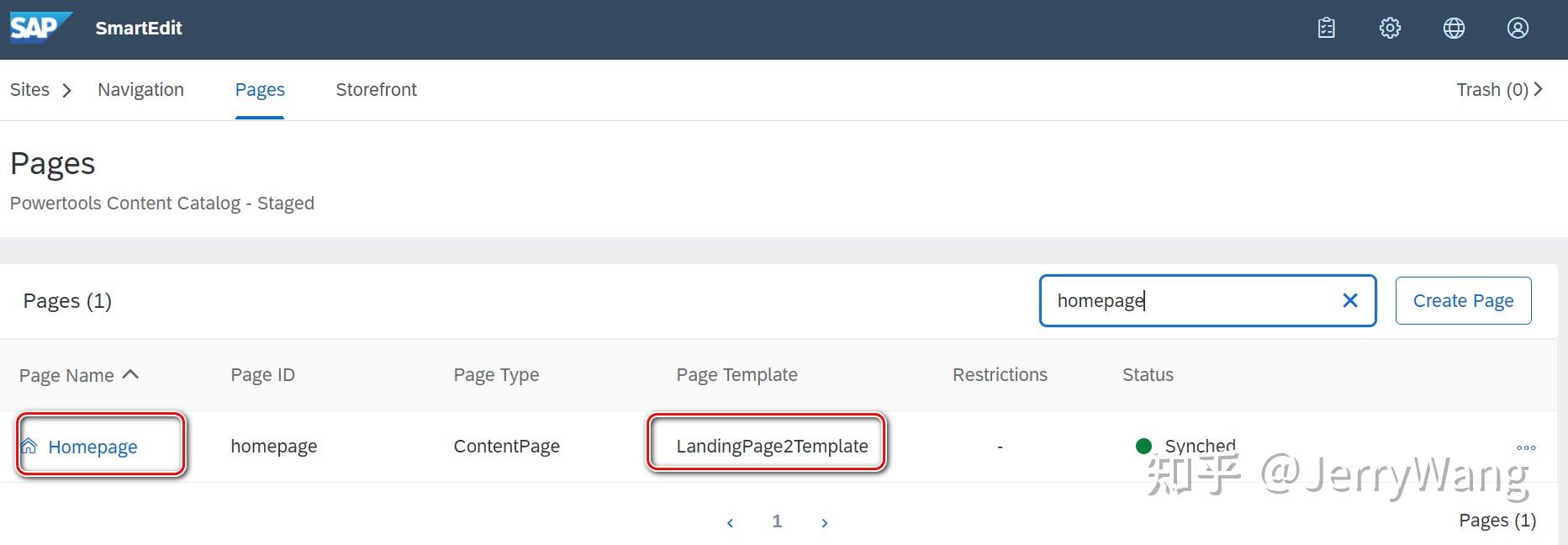Open Trash (0) with its chevron
This screenshot has width=1568, height=545.
(1500, 89)
